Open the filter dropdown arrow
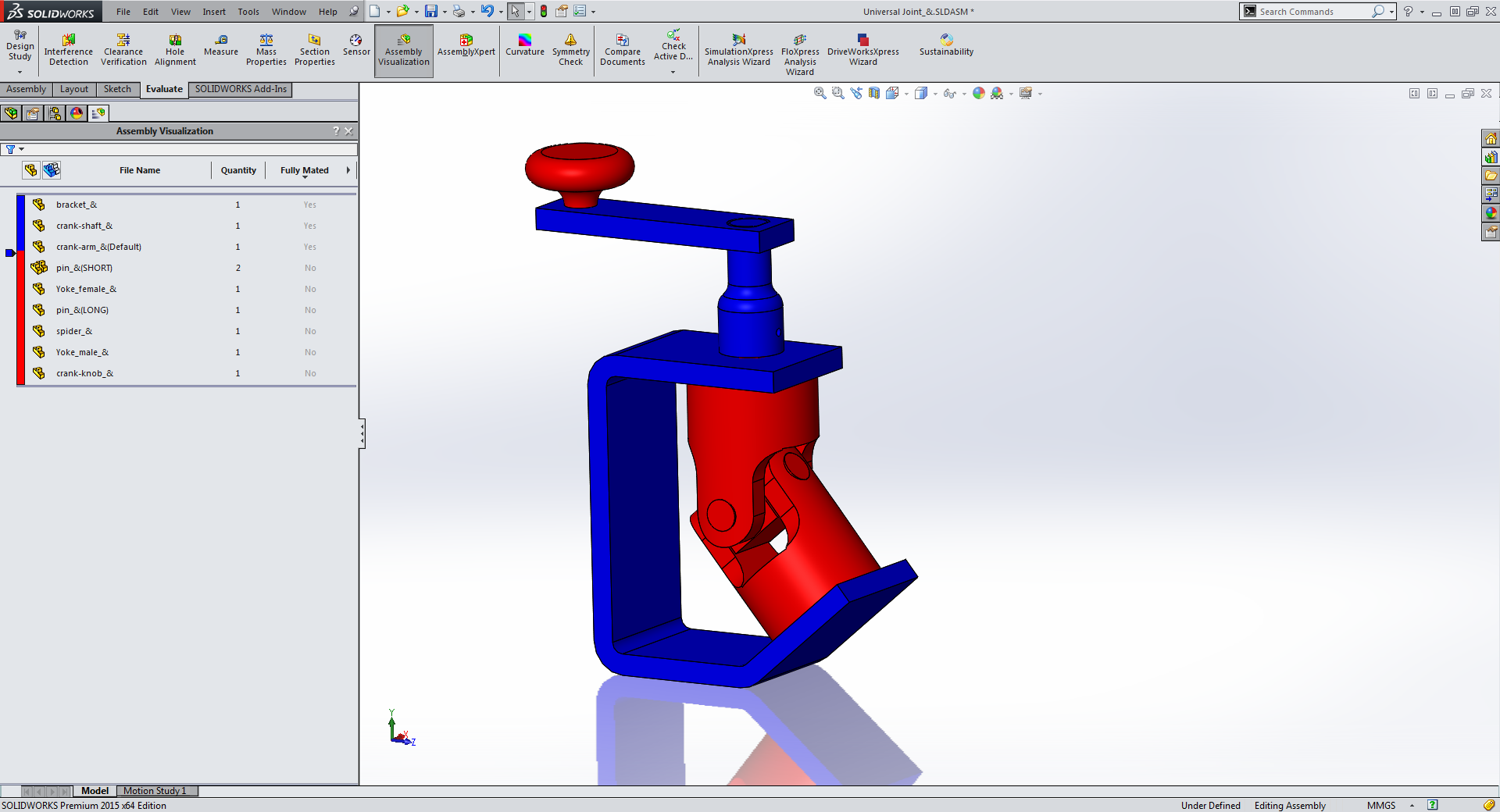Screen dimensions: 1500x812 coord(21,149)
